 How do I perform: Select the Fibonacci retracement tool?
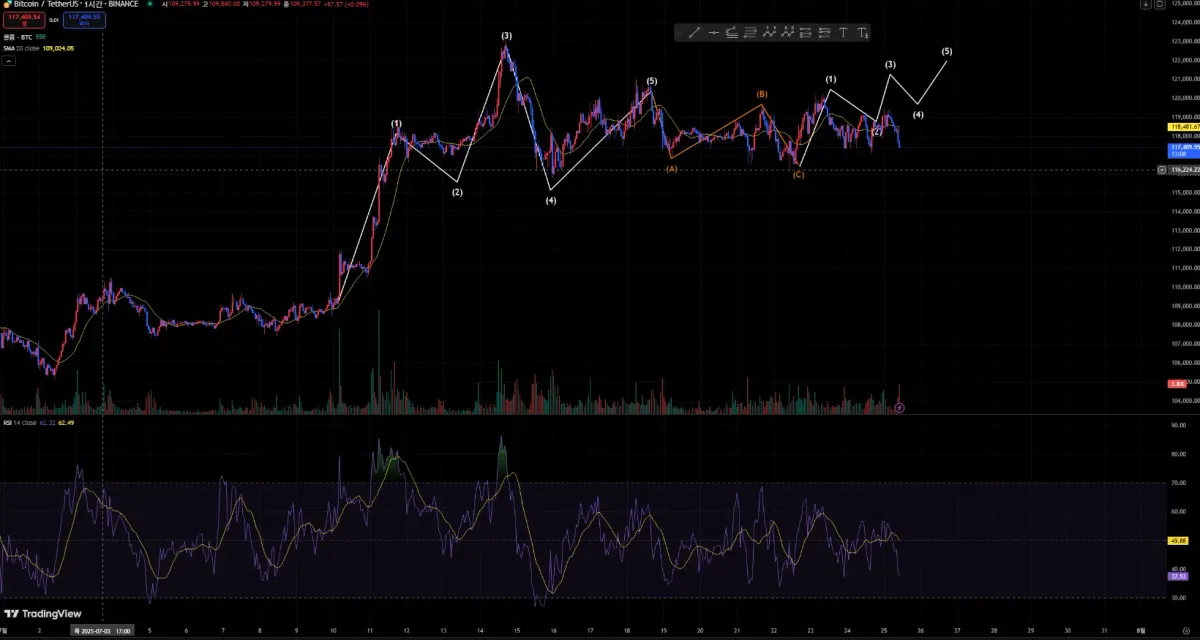[751, 33]
